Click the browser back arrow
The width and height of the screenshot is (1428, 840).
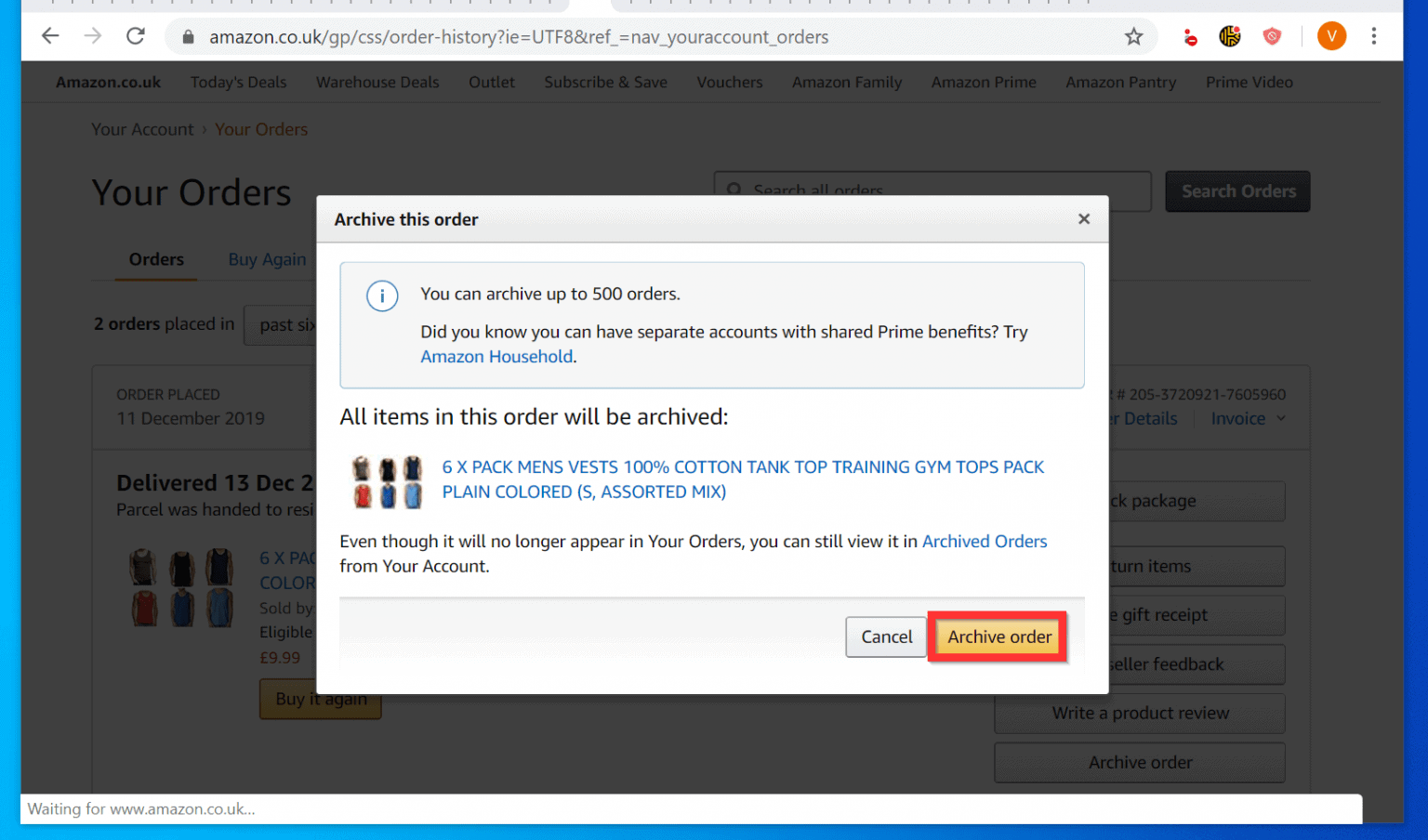[50, 36]
